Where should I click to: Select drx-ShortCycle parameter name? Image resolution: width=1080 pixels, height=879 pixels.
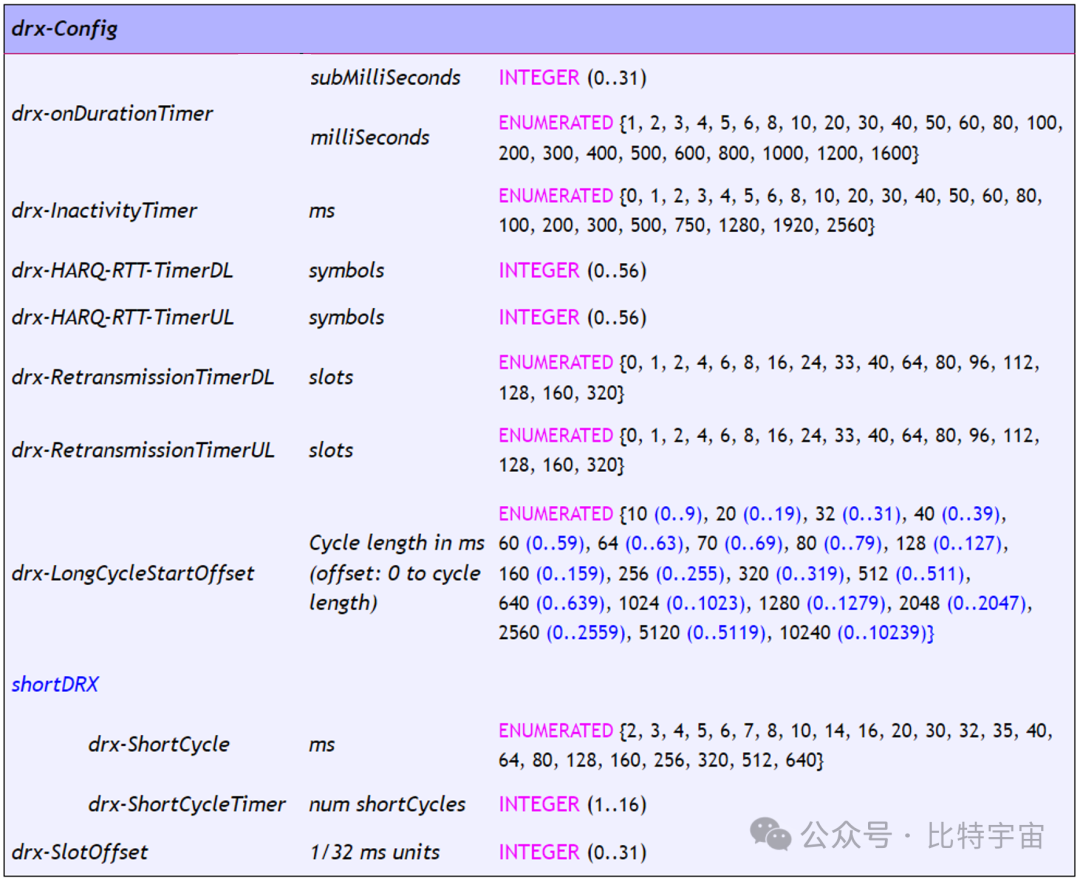(x=159, y=745)
